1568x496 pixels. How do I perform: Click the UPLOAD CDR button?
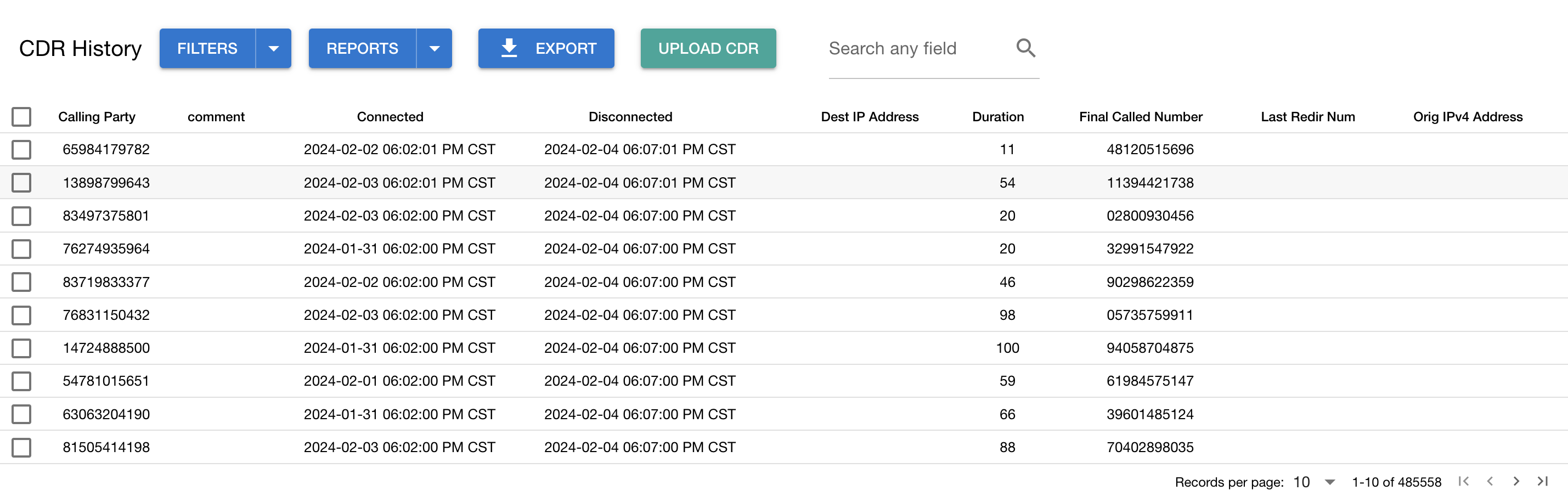coord(708,48)
